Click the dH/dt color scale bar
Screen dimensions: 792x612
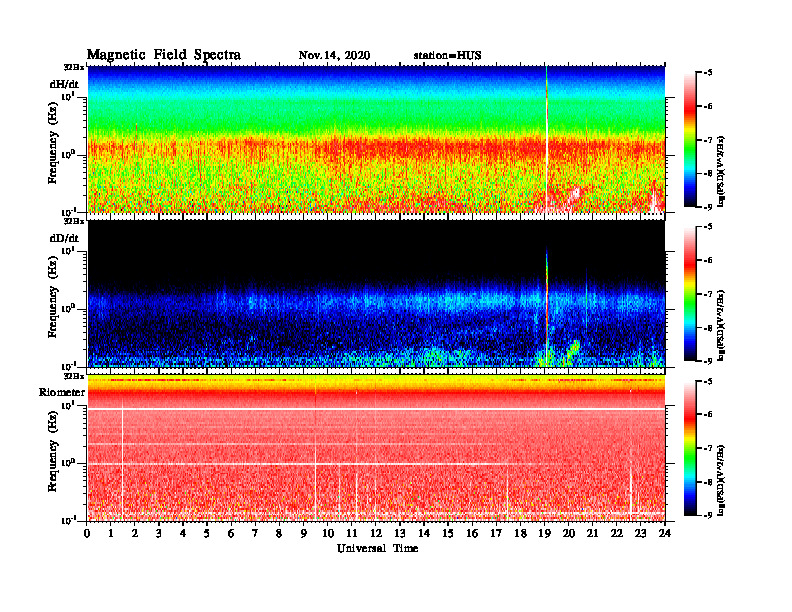[x=690, y=140]
